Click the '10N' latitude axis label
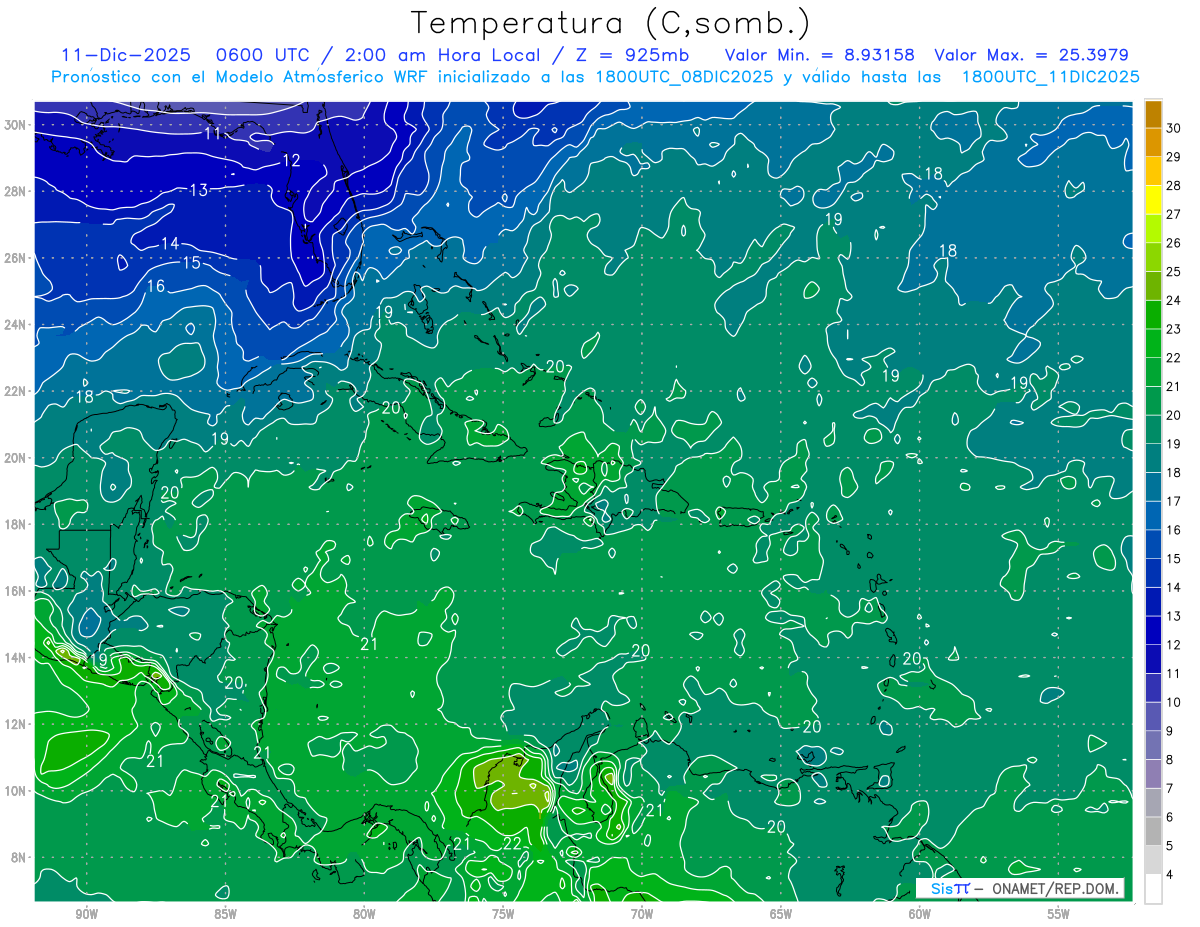The height and width of the screenshot is (927, 1200). pyautogui.click(x=15, y=791)
